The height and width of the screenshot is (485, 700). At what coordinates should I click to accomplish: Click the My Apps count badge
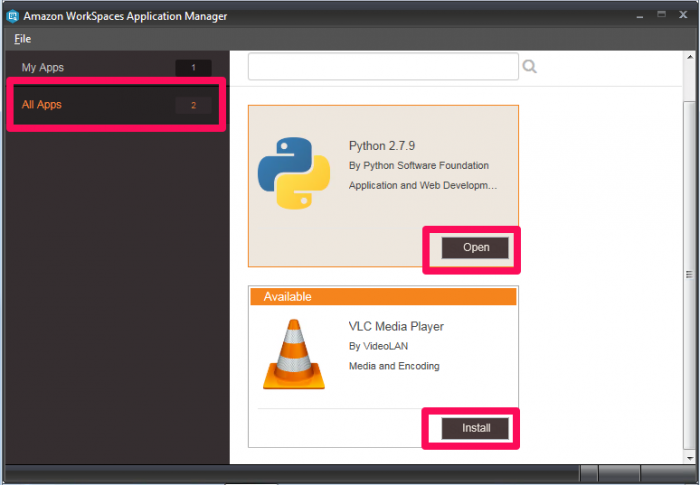[x=193, y=67]
